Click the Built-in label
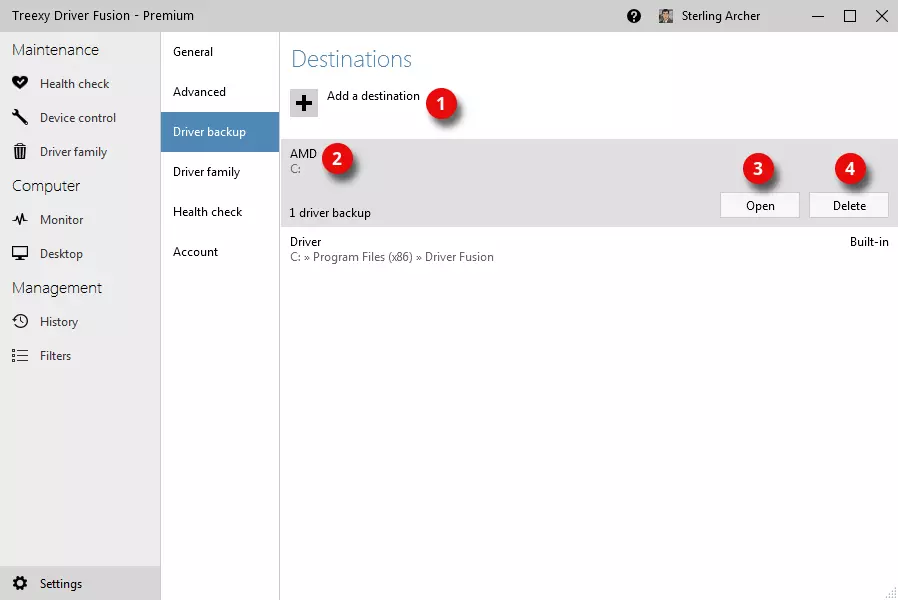The image size is (898, 600). [869, 242]
